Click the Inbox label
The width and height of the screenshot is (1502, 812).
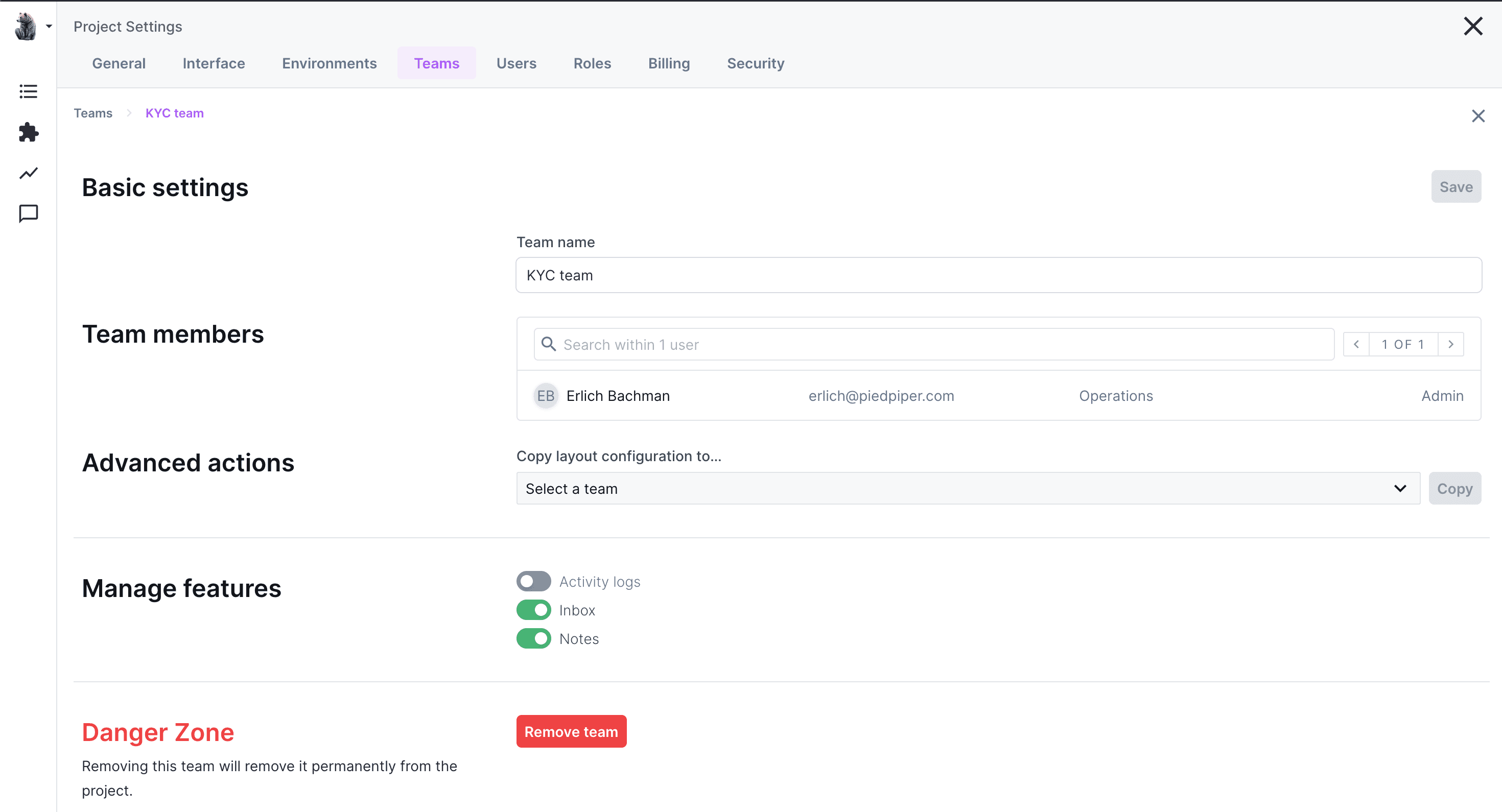(x=577, y=610)
